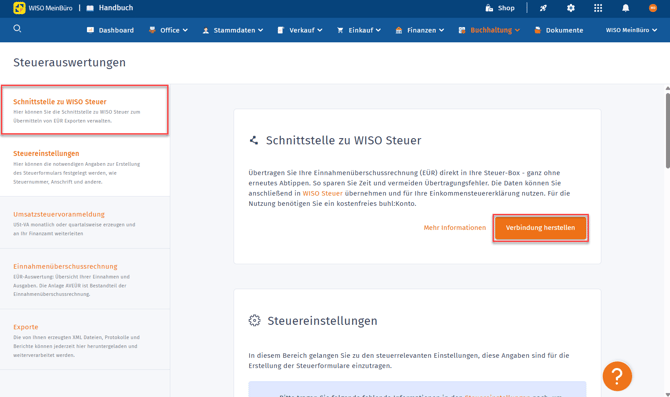Go to the Dashboard menu item
The image size is (670, 397).
111,30
